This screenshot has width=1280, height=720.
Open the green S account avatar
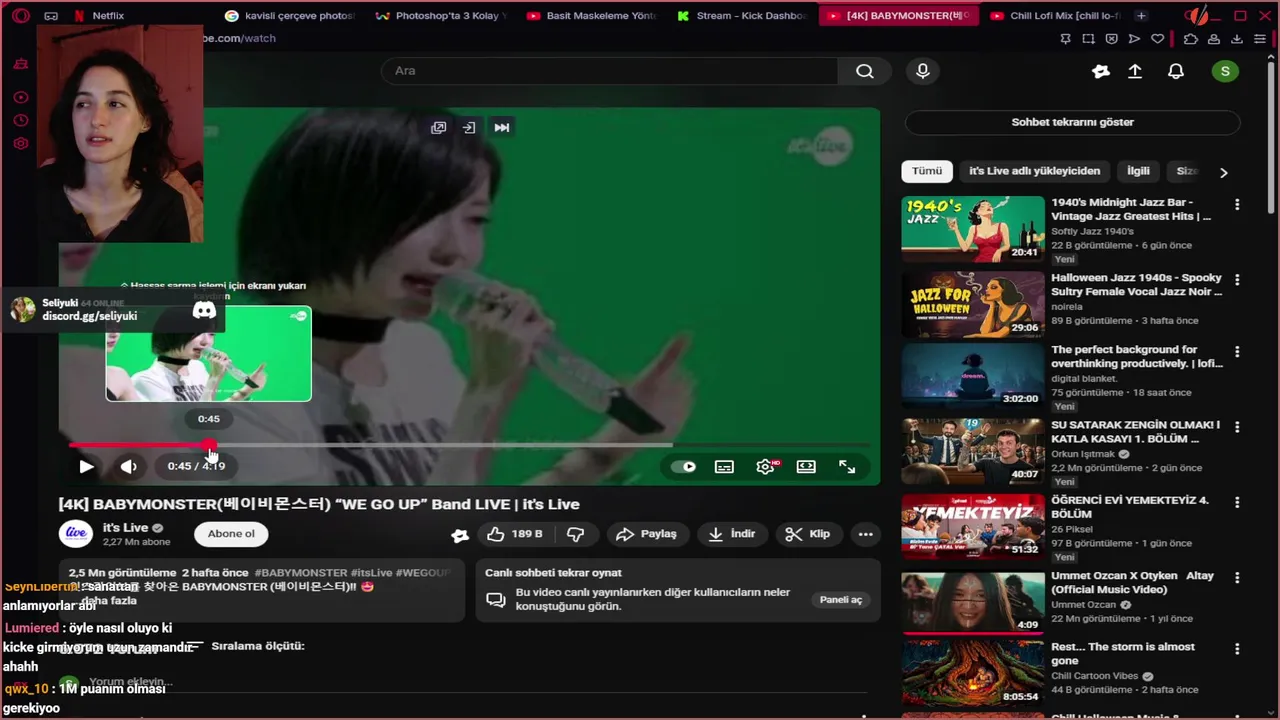1225,71
